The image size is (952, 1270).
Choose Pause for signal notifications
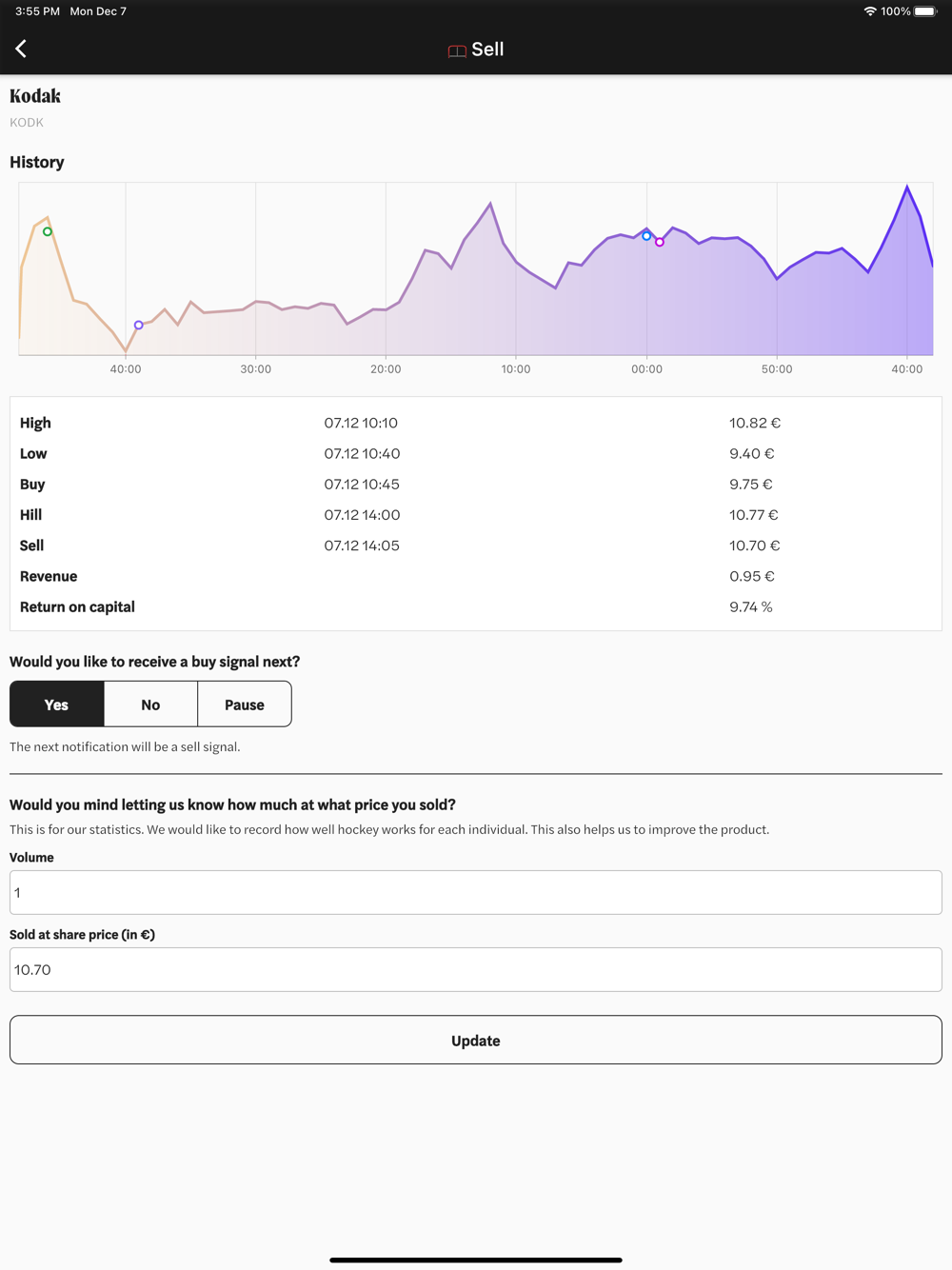[x=245, y=704]
